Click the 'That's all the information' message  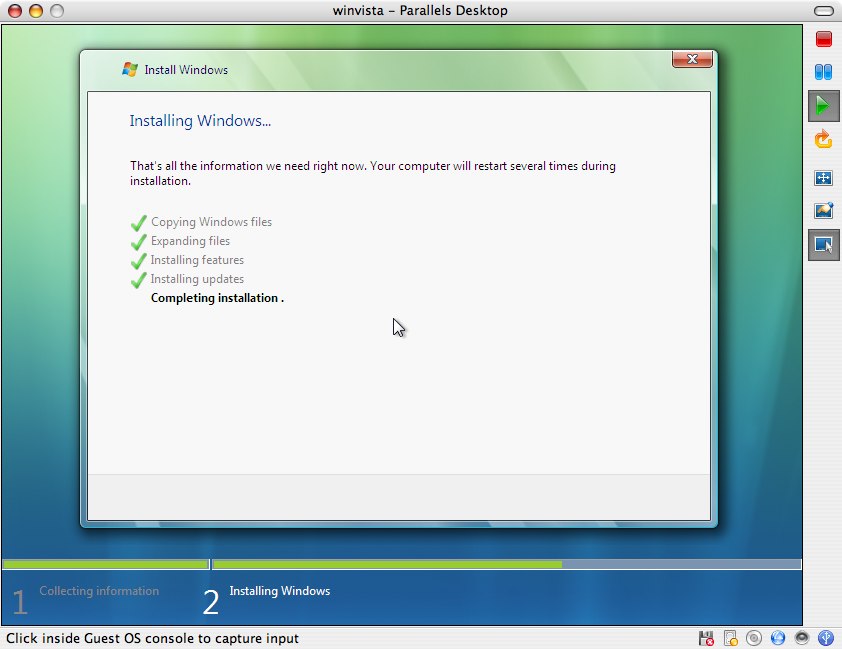tap(373, 173)
